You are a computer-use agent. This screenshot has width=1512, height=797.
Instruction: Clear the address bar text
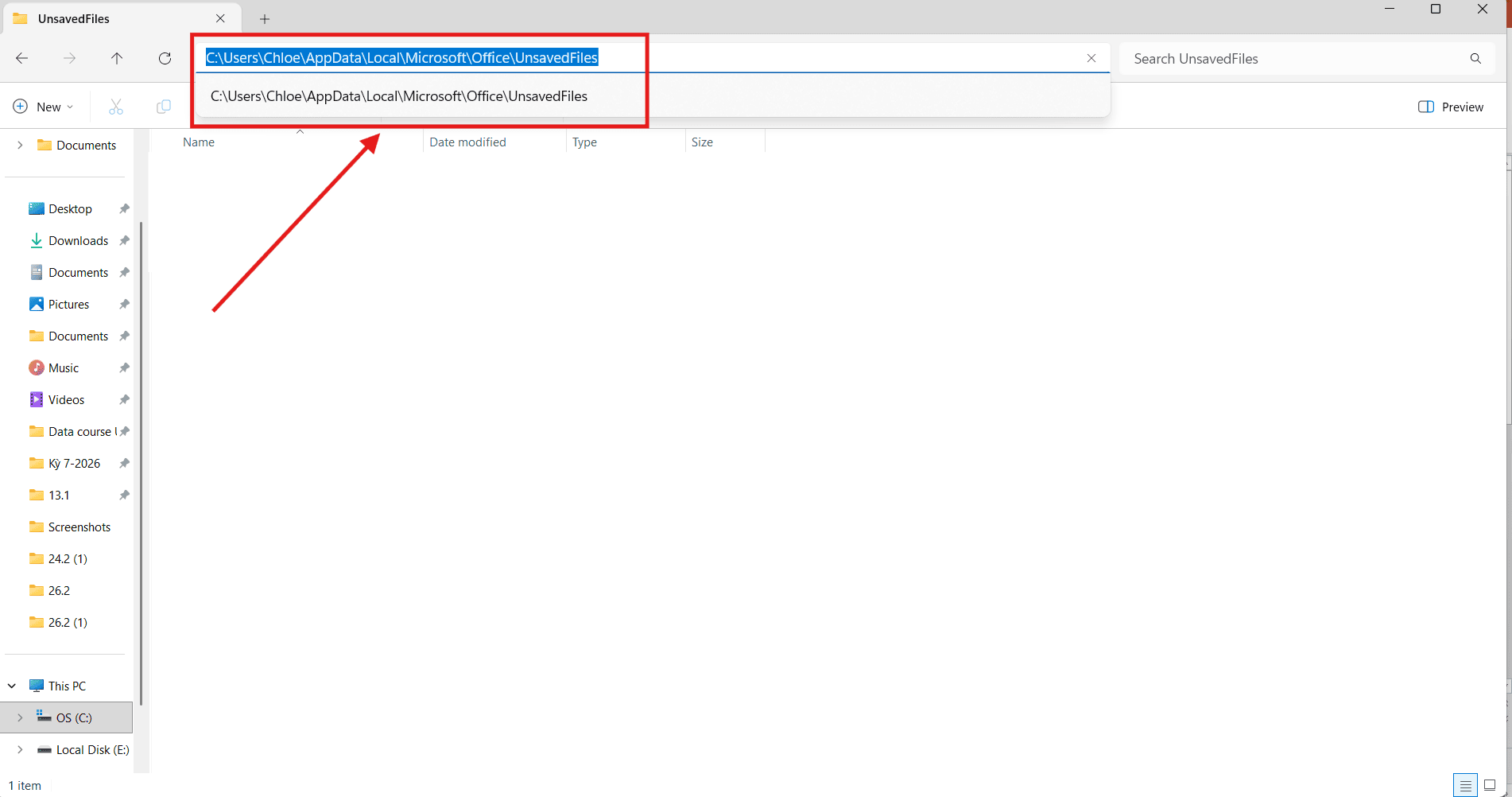pos(1091,58)
